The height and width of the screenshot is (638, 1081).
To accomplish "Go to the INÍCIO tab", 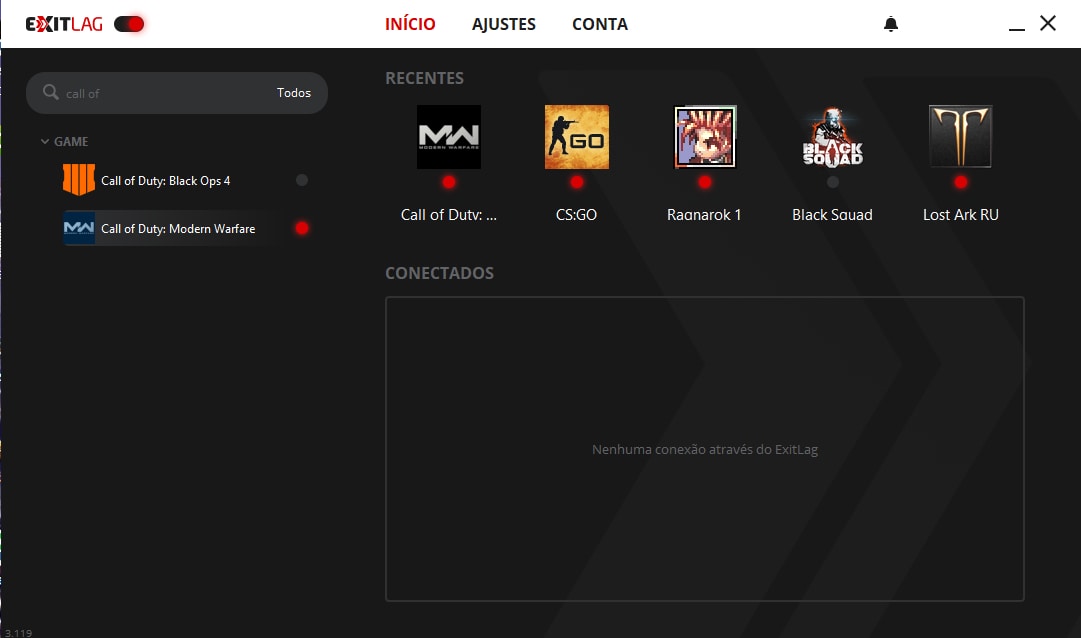I will [x=410, y=24].
